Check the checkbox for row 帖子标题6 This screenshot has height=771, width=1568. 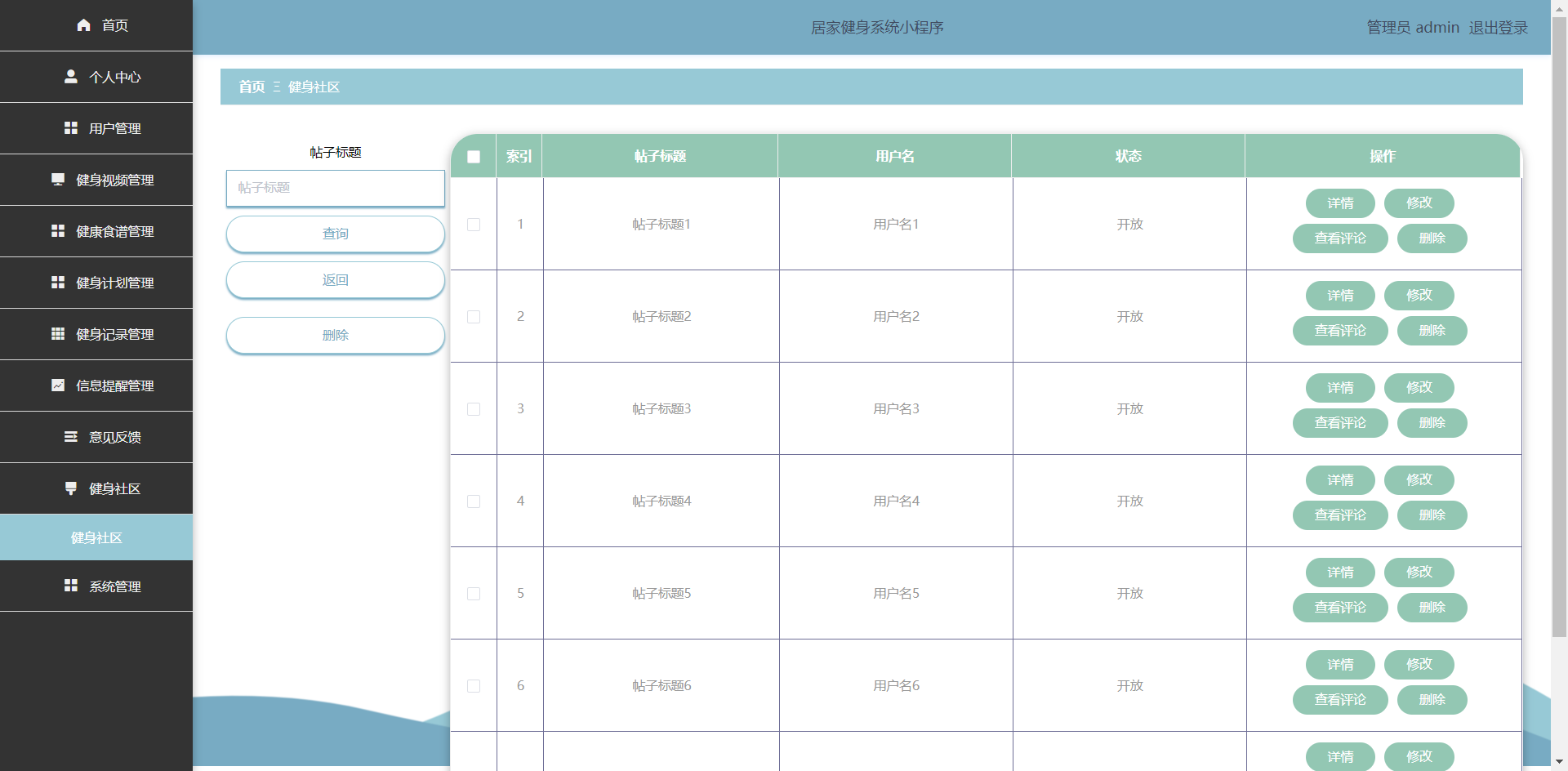[x=474, y=686]
